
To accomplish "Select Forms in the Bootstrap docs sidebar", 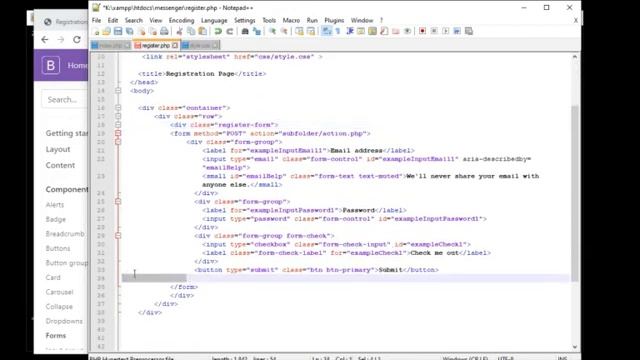I will (56, 336).
